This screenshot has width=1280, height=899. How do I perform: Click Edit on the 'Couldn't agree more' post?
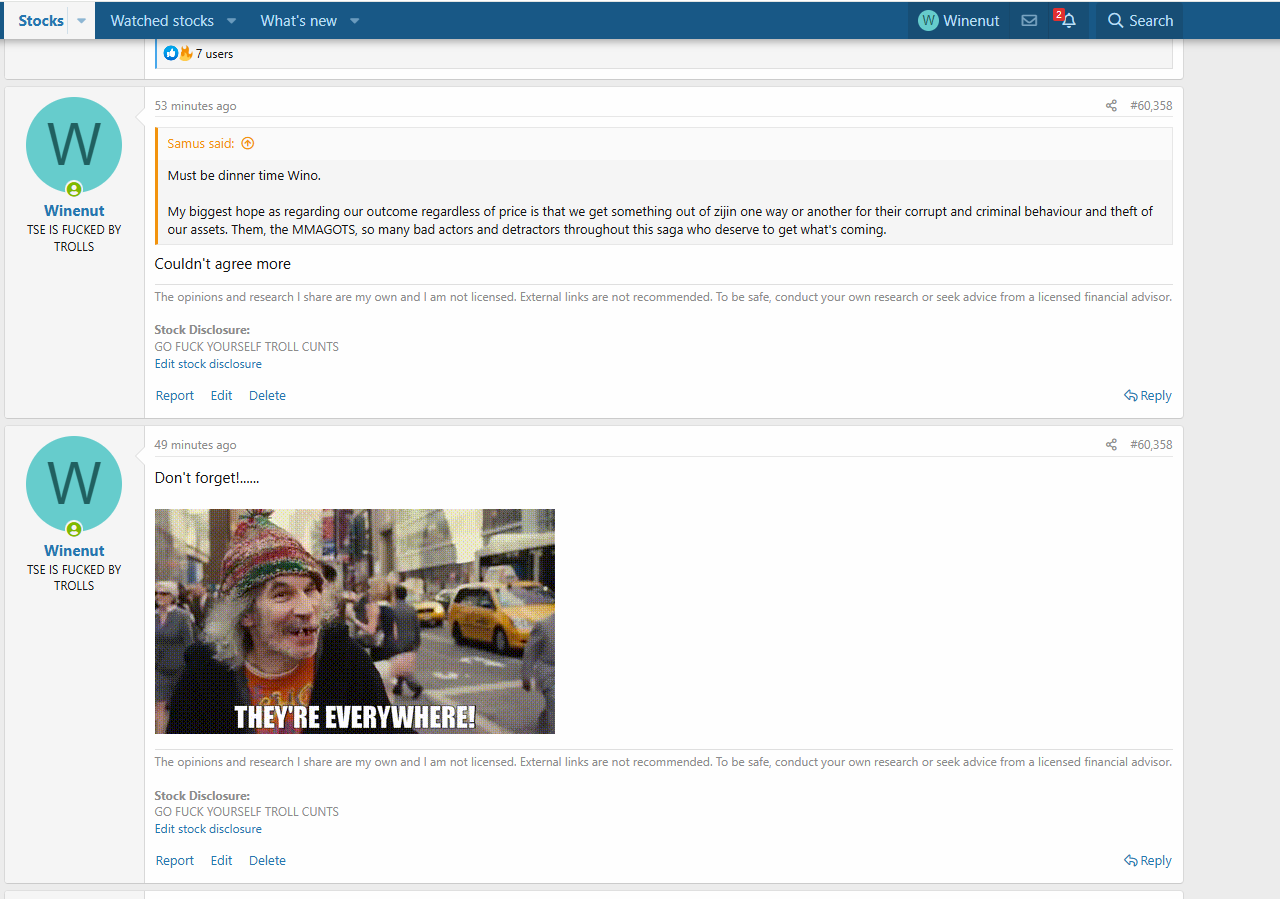click(221, 396)
